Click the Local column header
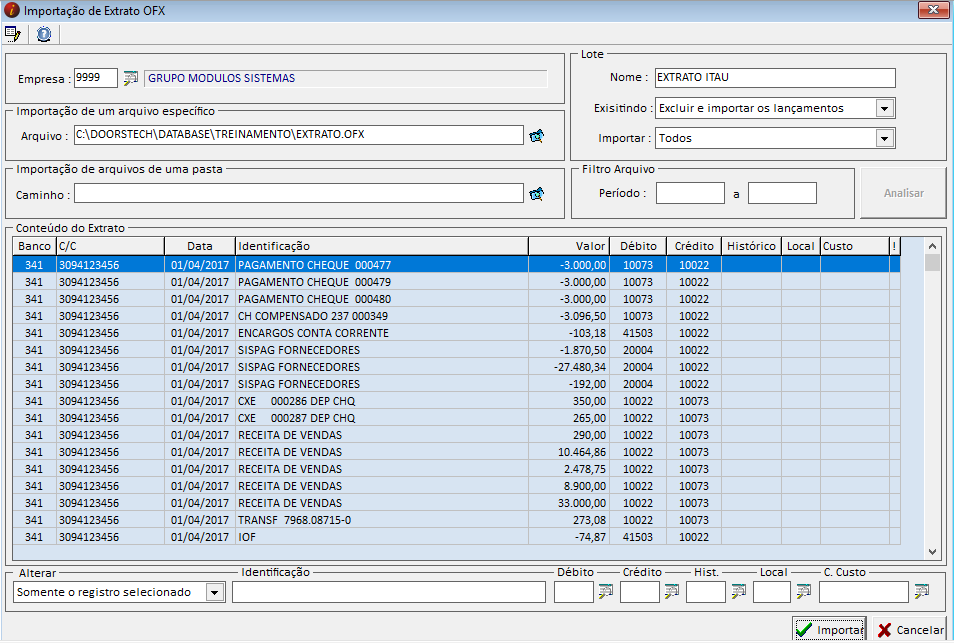The width and height of the screenshot is (954, 643). click(x=801, y=246)
